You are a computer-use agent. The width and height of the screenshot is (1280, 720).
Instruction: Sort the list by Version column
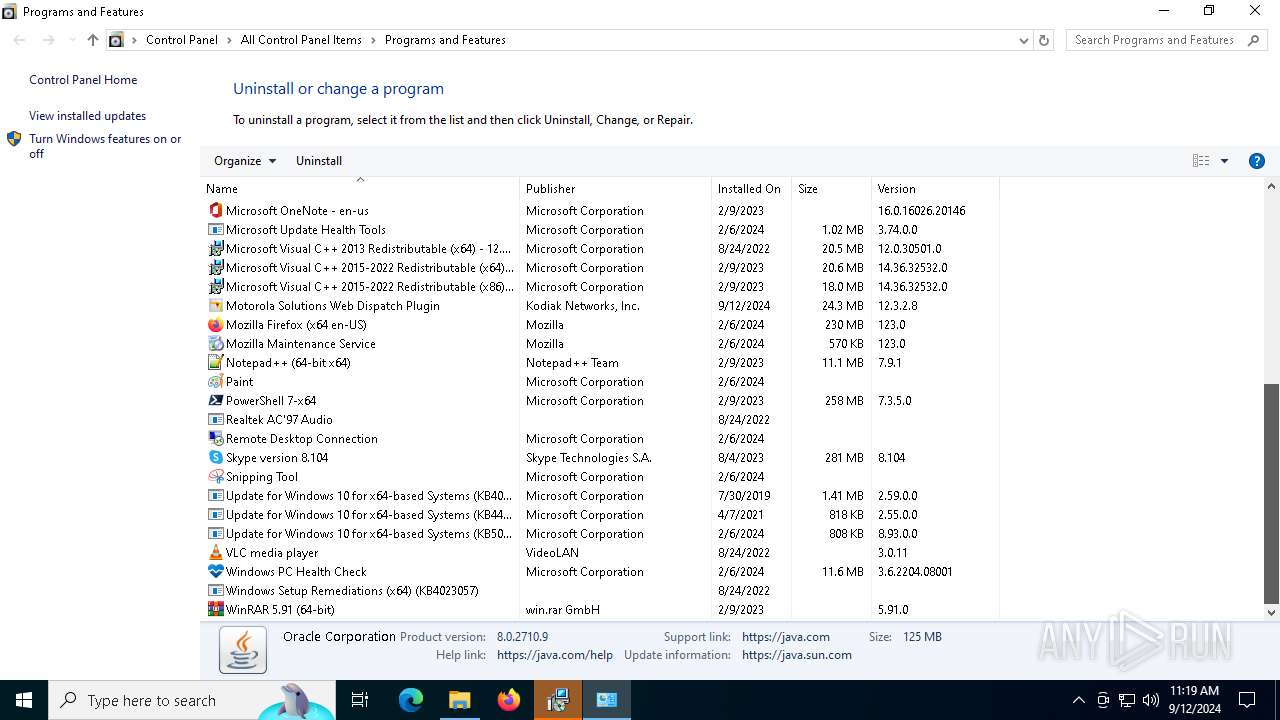click(935, 189)
